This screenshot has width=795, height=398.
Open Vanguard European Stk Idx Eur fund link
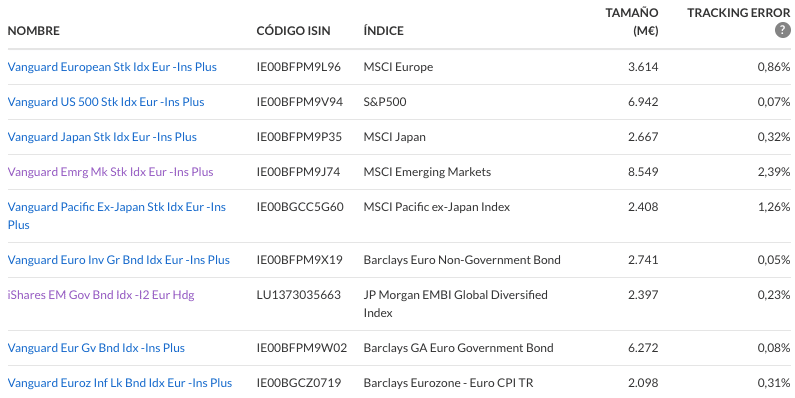pyautogui.click(x=112, y=67)
